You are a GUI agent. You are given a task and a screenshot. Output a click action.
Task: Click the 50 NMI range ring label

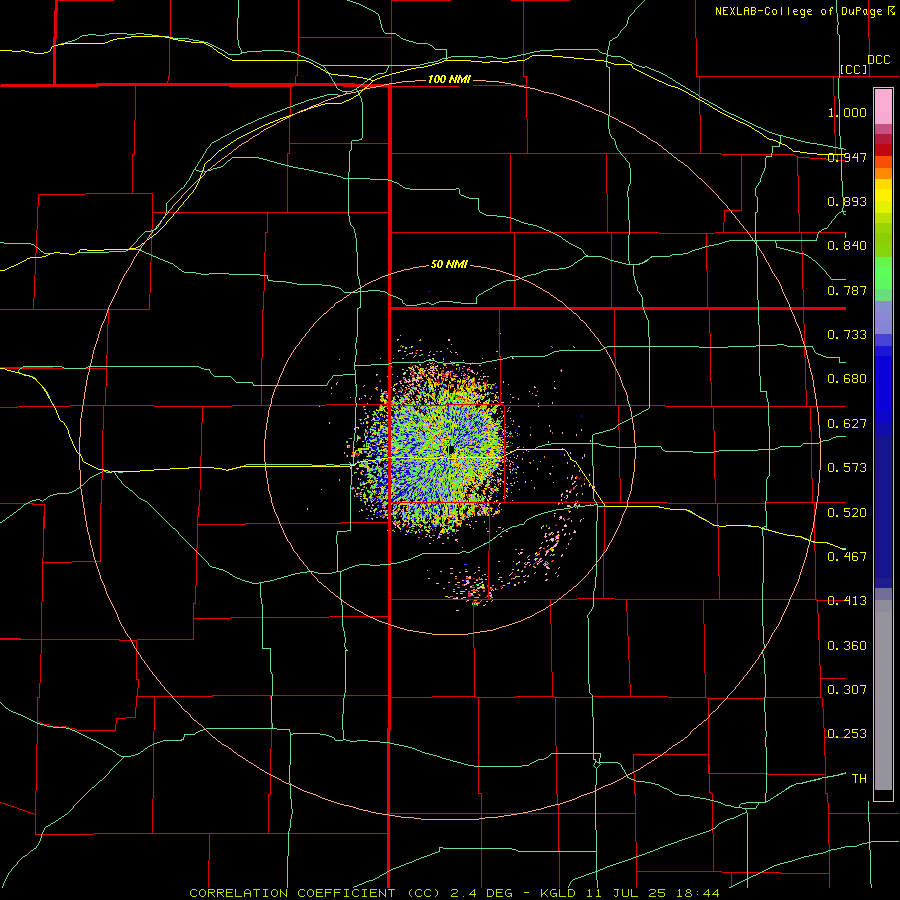point(449,265)
